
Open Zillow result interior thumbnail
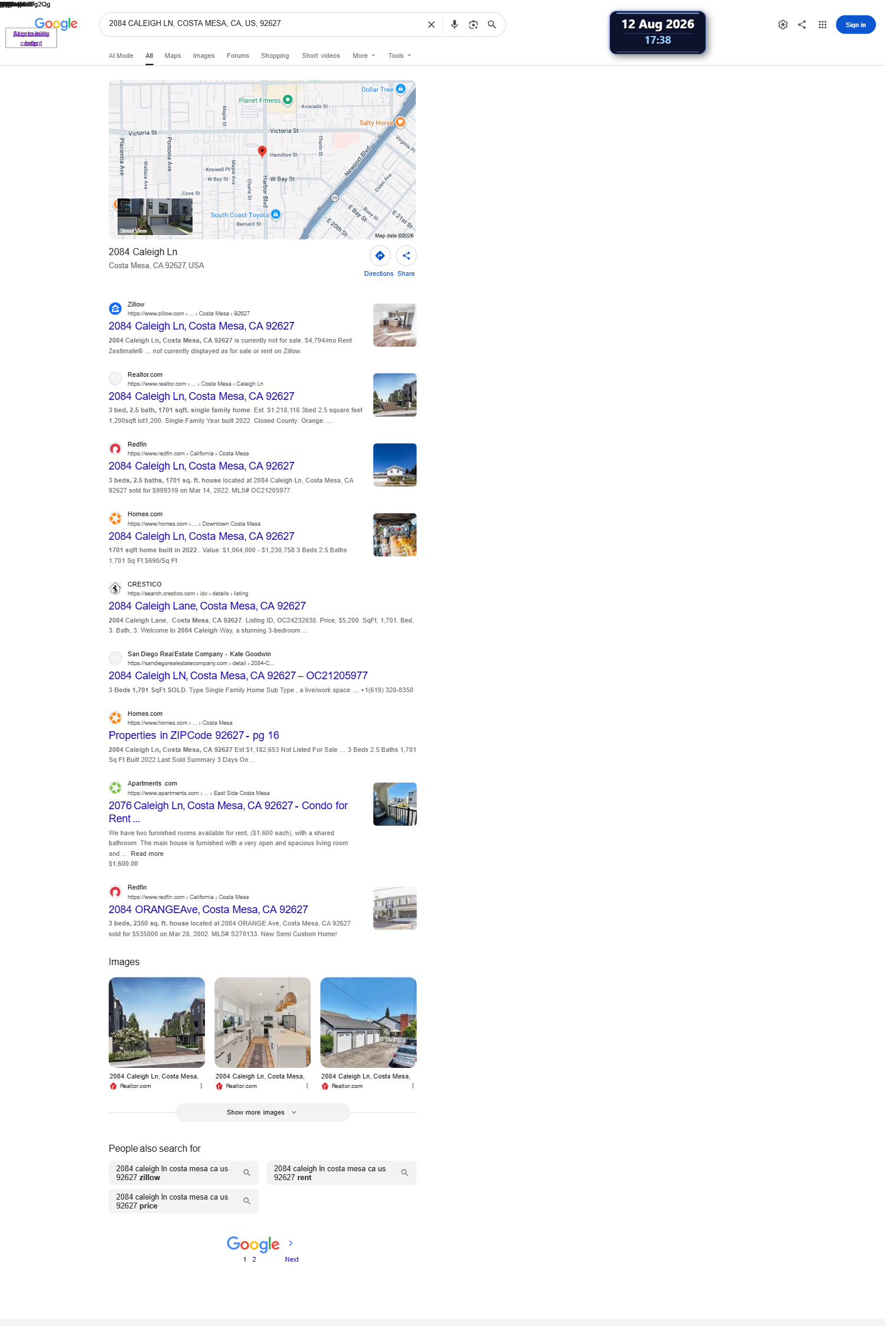pyautogui.click(x=395, y=325)
